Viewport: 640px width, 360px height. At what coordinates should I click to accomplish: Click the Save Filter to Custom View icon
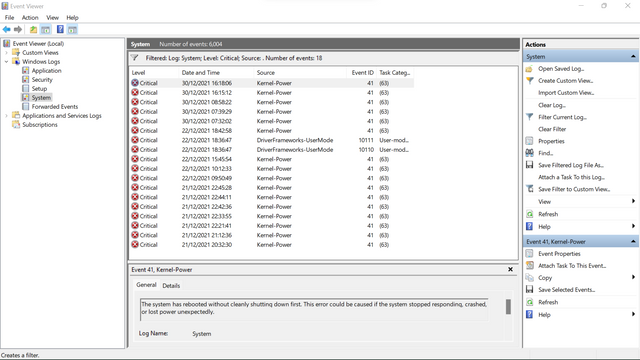pyautogui.click(x=529, y=189)
